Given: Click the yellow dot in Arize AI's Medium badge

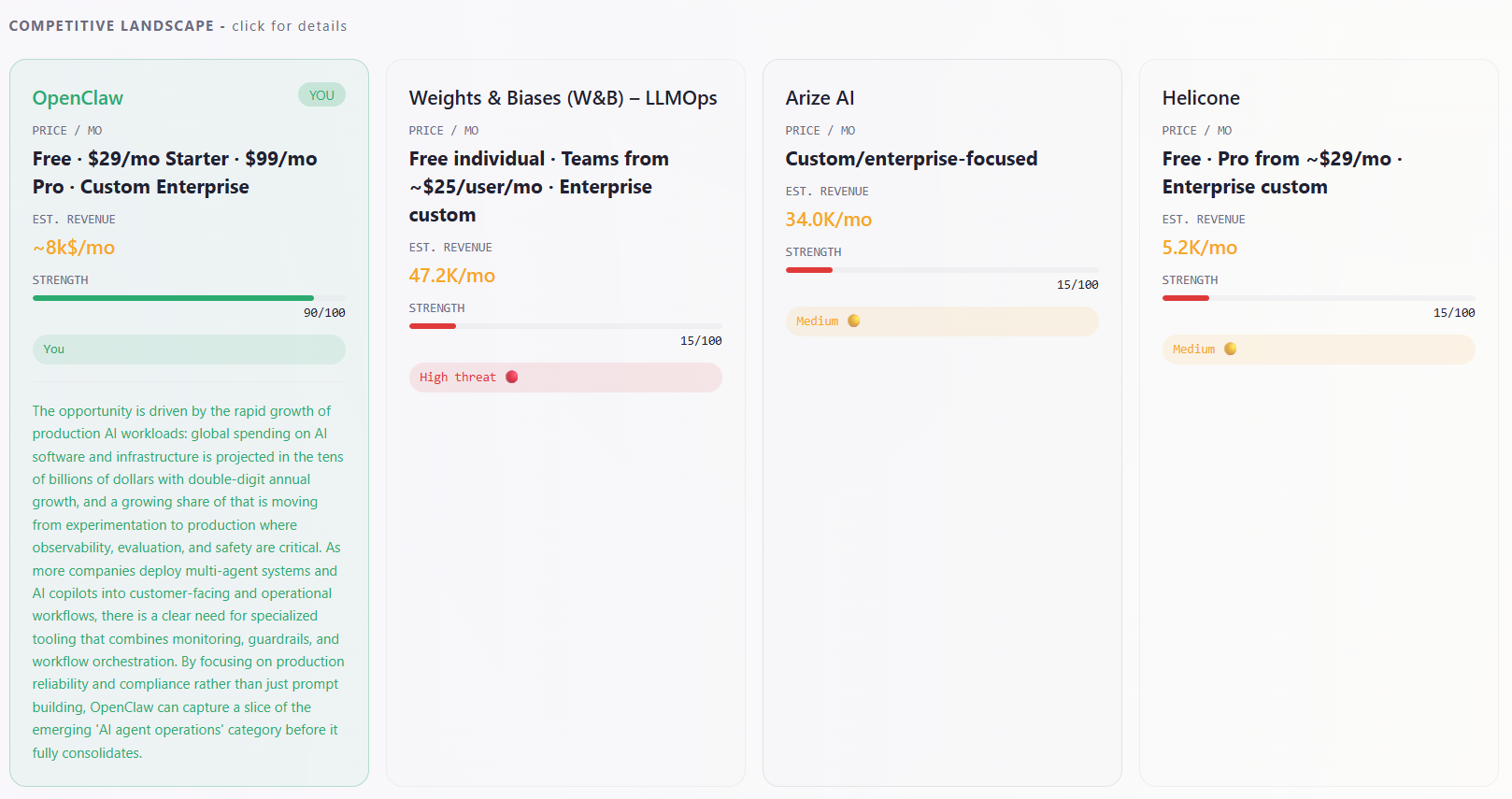Looking at the screenshot, I should pyautogui.click(x=853, y=321).
